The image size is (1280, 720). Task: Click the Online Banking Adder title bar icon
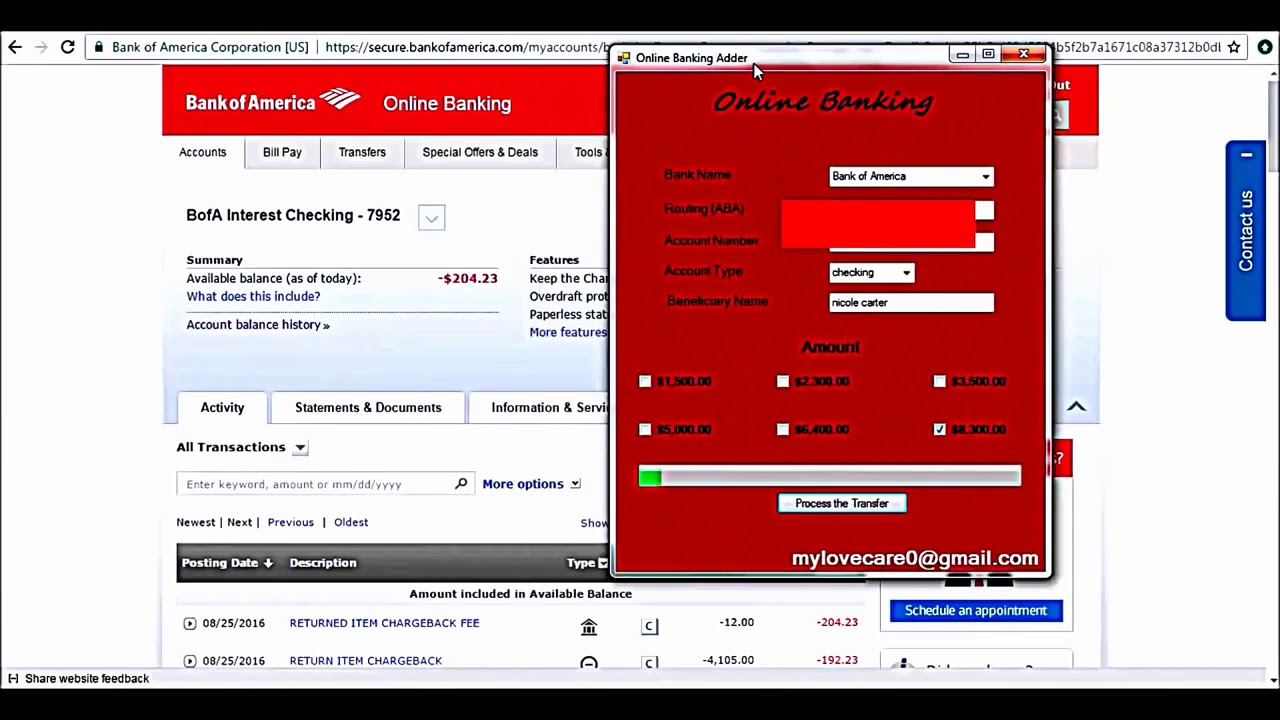click(x=624, y=58)
